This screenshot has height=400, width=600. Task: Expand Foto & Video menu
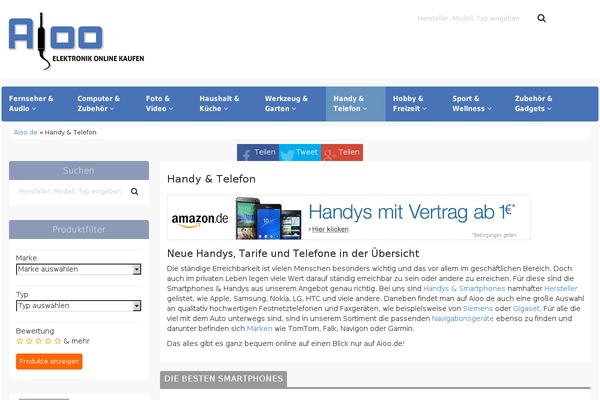coord(160,104)
